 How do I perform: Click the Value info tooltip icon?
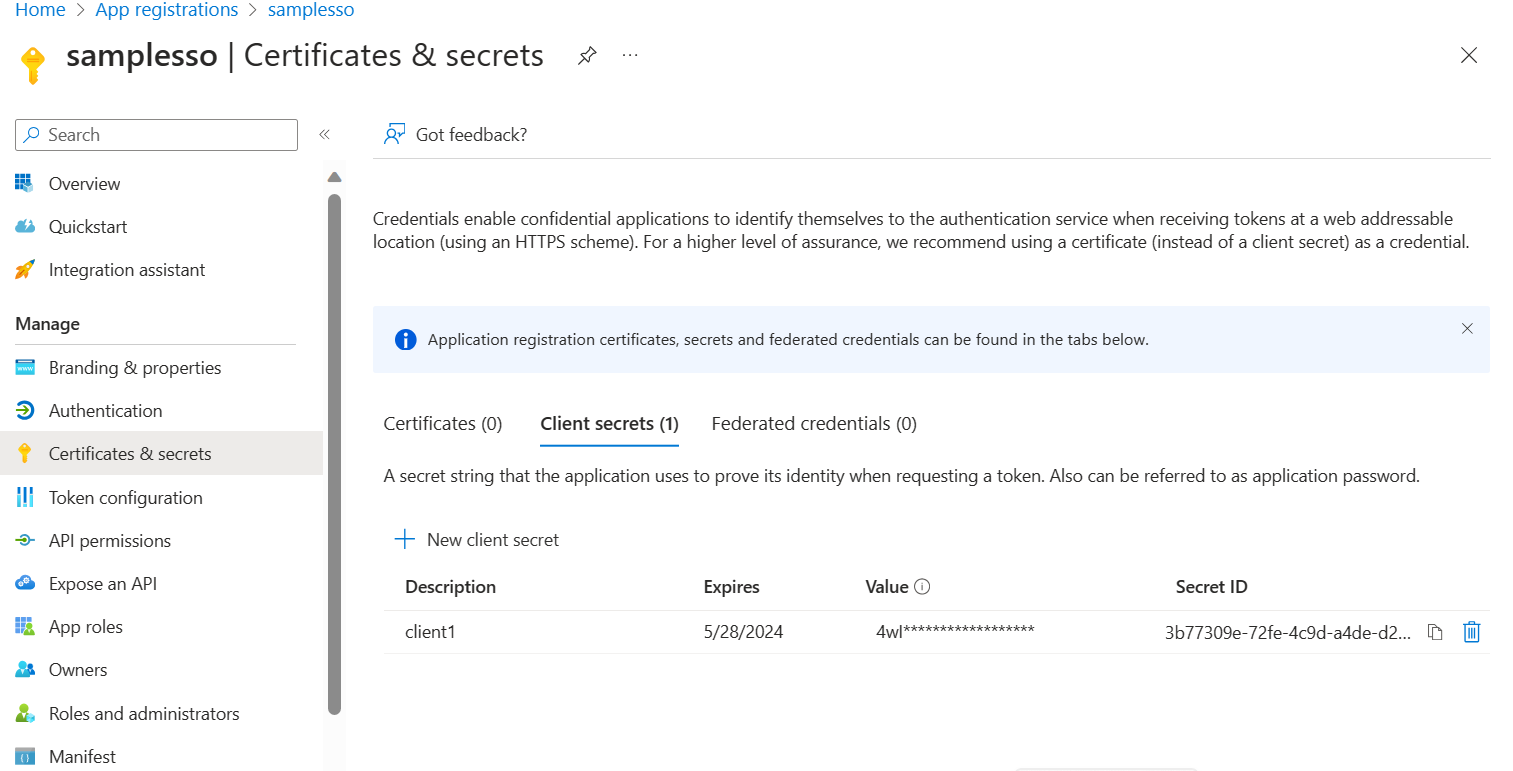tap(922, 586)
